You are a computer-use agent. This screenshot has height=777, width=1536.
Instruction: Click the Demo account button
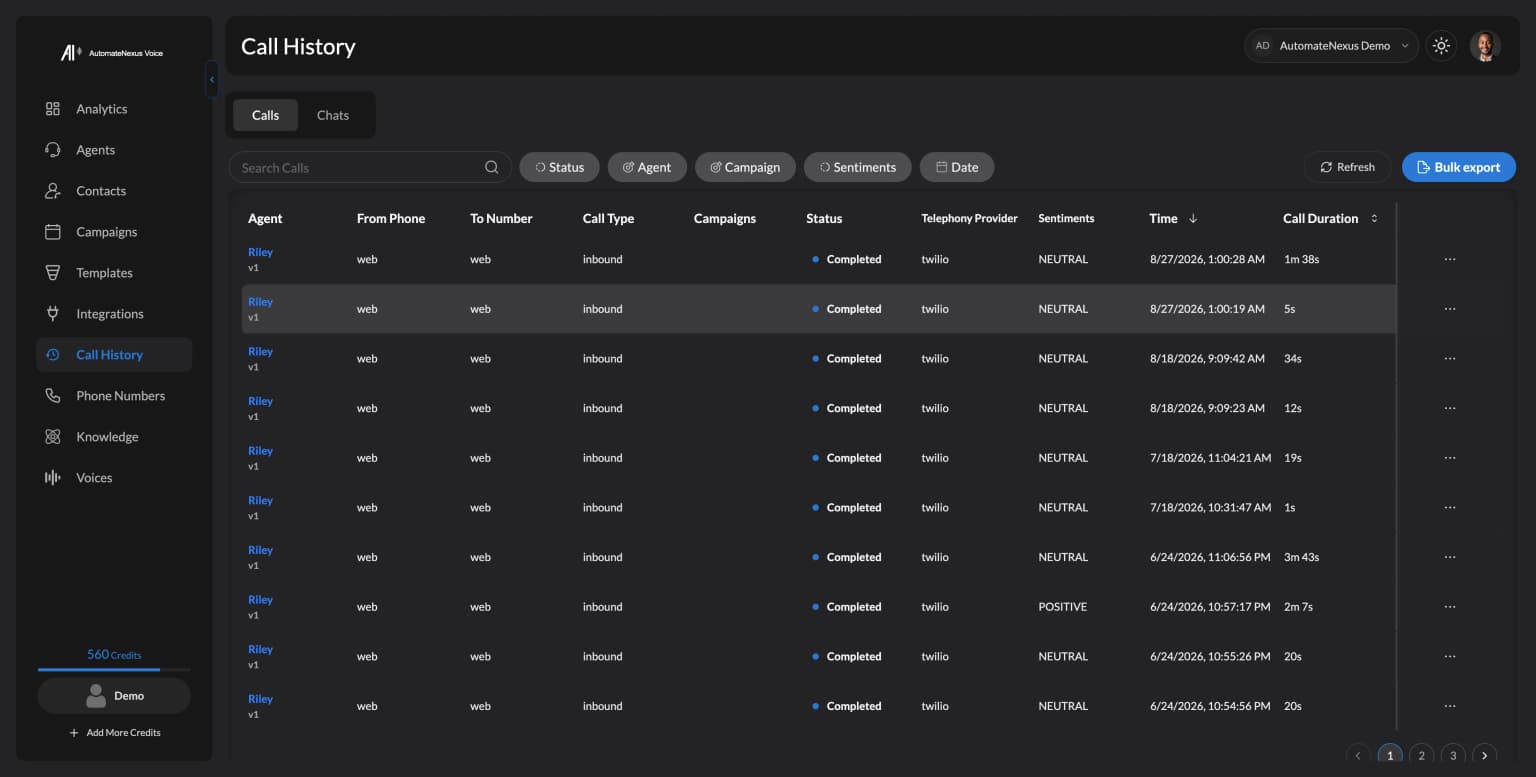pyautogui.click(x=114, y=696)
